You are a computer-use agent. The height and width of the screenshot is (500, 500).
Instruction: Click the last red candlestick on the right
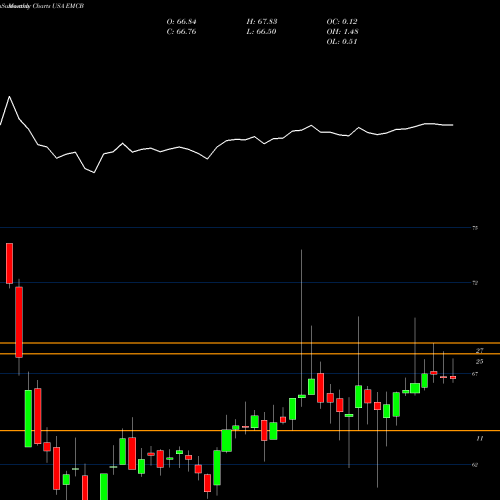[453, 377]
